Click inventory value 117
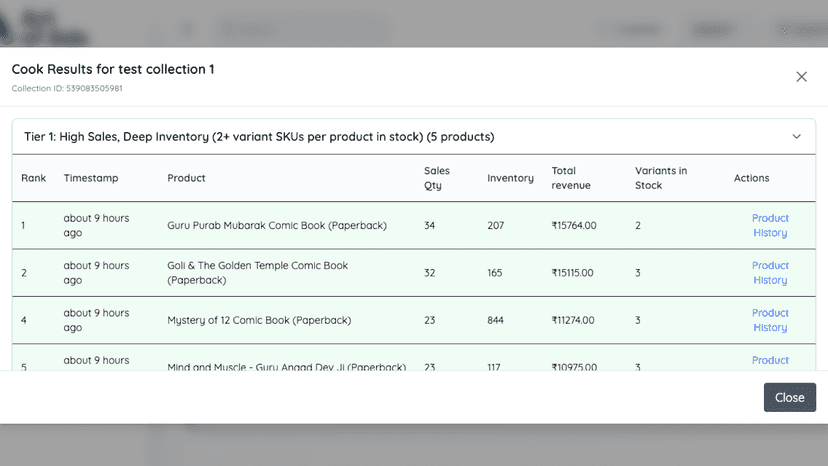The width and height of the screenshot is (828, 466). [493, 367]
